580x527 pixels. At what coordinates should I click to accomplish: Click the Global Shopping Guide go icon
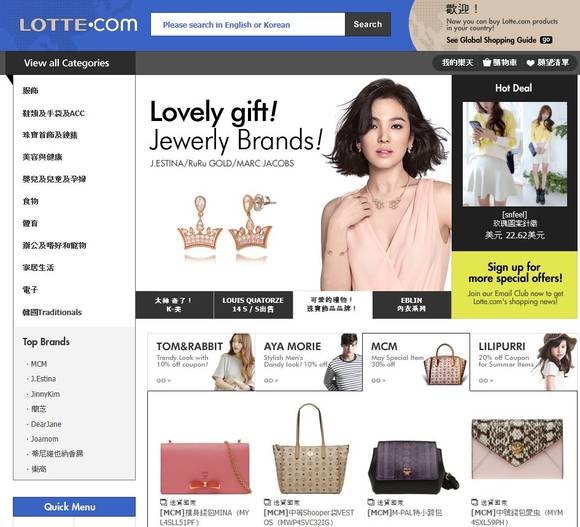click(x=546, y=40)
